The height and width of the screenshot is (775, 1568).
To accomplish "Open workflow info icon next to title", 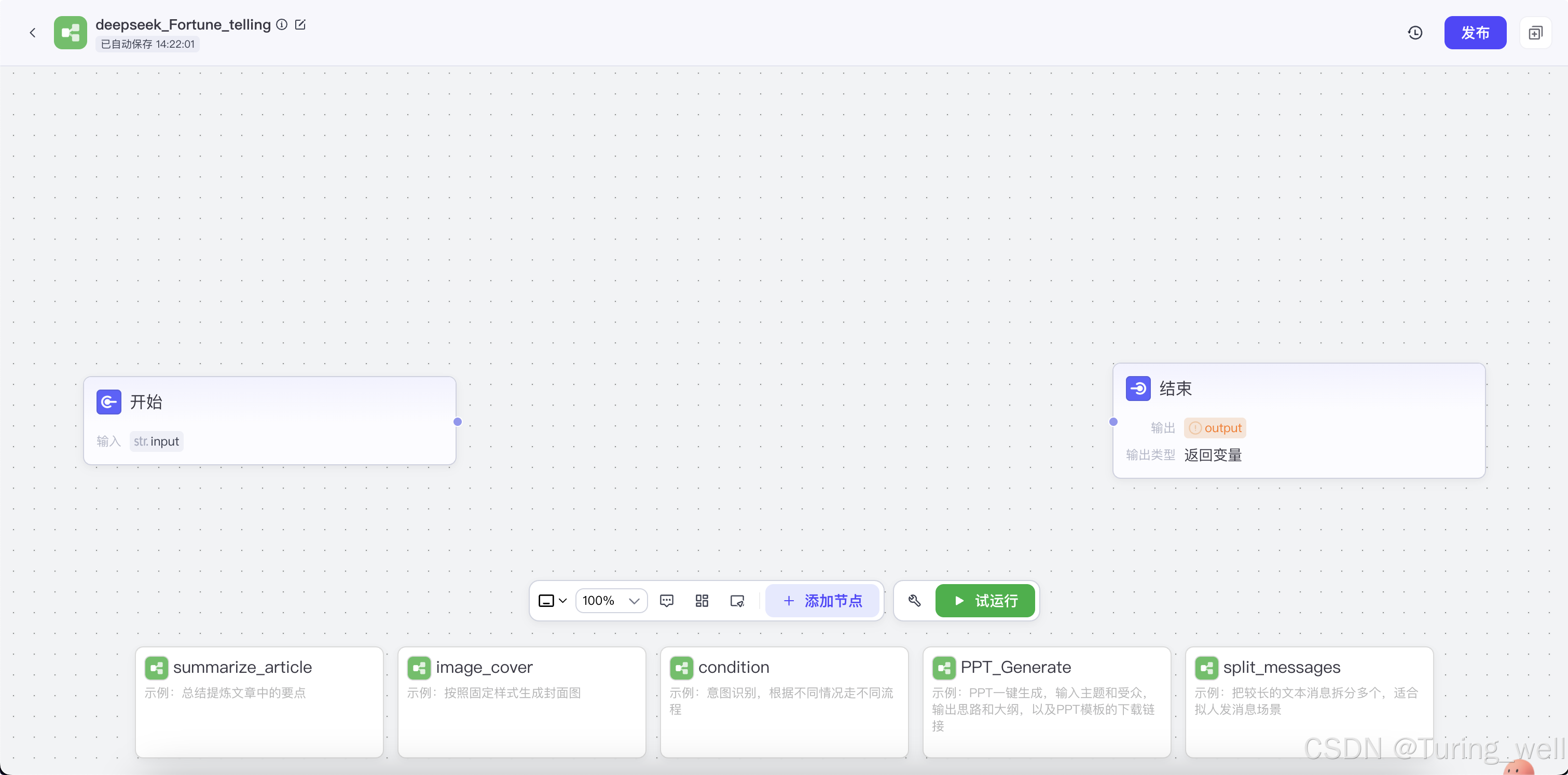I will point(282,24).
